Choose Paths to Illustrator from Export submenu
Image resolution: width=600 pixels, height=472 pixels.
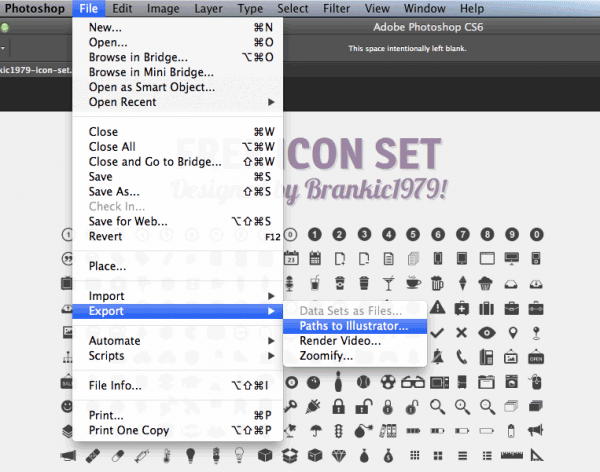tap(355, 326)
